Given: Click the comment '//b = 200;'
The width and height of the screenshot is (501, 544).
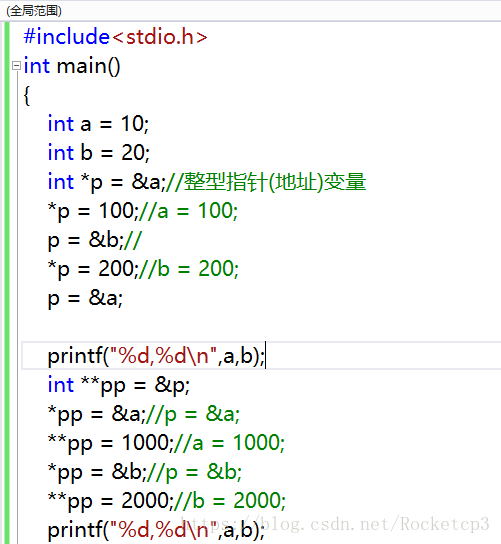Looking at the screenshot, I should point(189,269).
